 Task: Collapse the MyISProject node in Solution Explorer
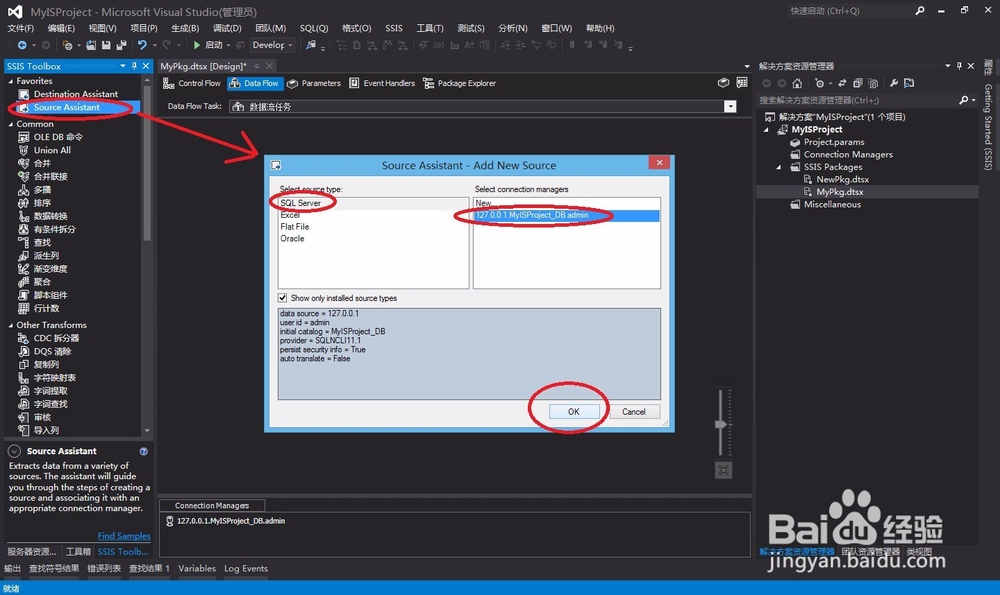[767, 130]
